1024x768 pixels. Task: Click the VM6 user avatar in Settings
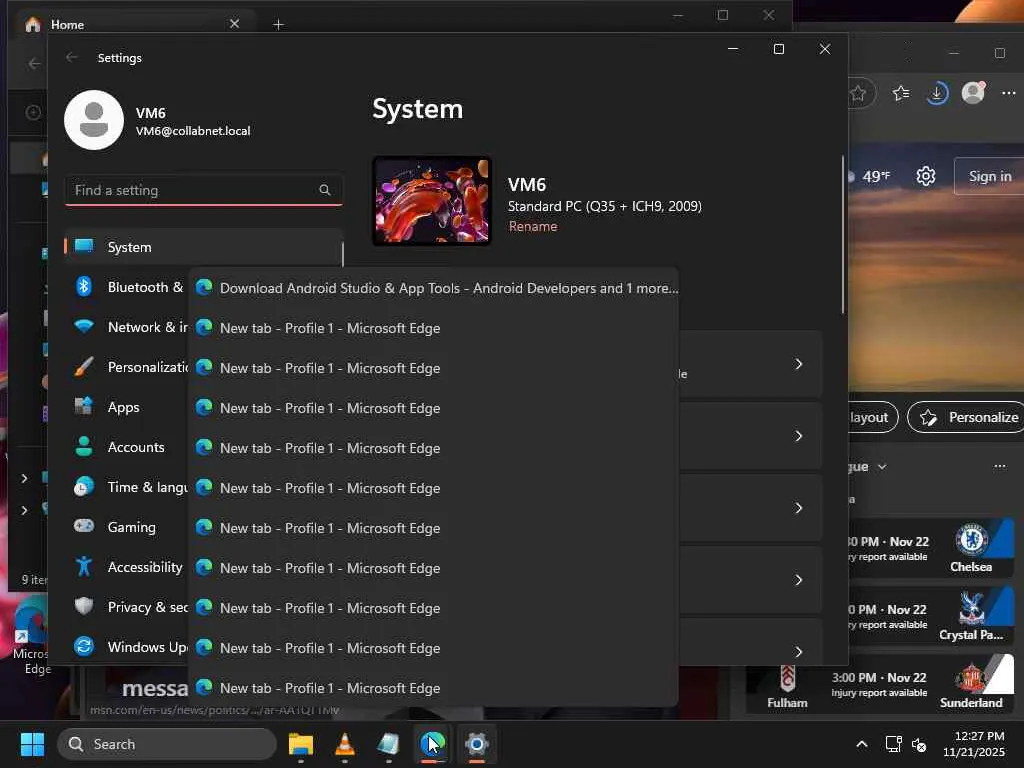pyautogui.click(x=94, y=120)
